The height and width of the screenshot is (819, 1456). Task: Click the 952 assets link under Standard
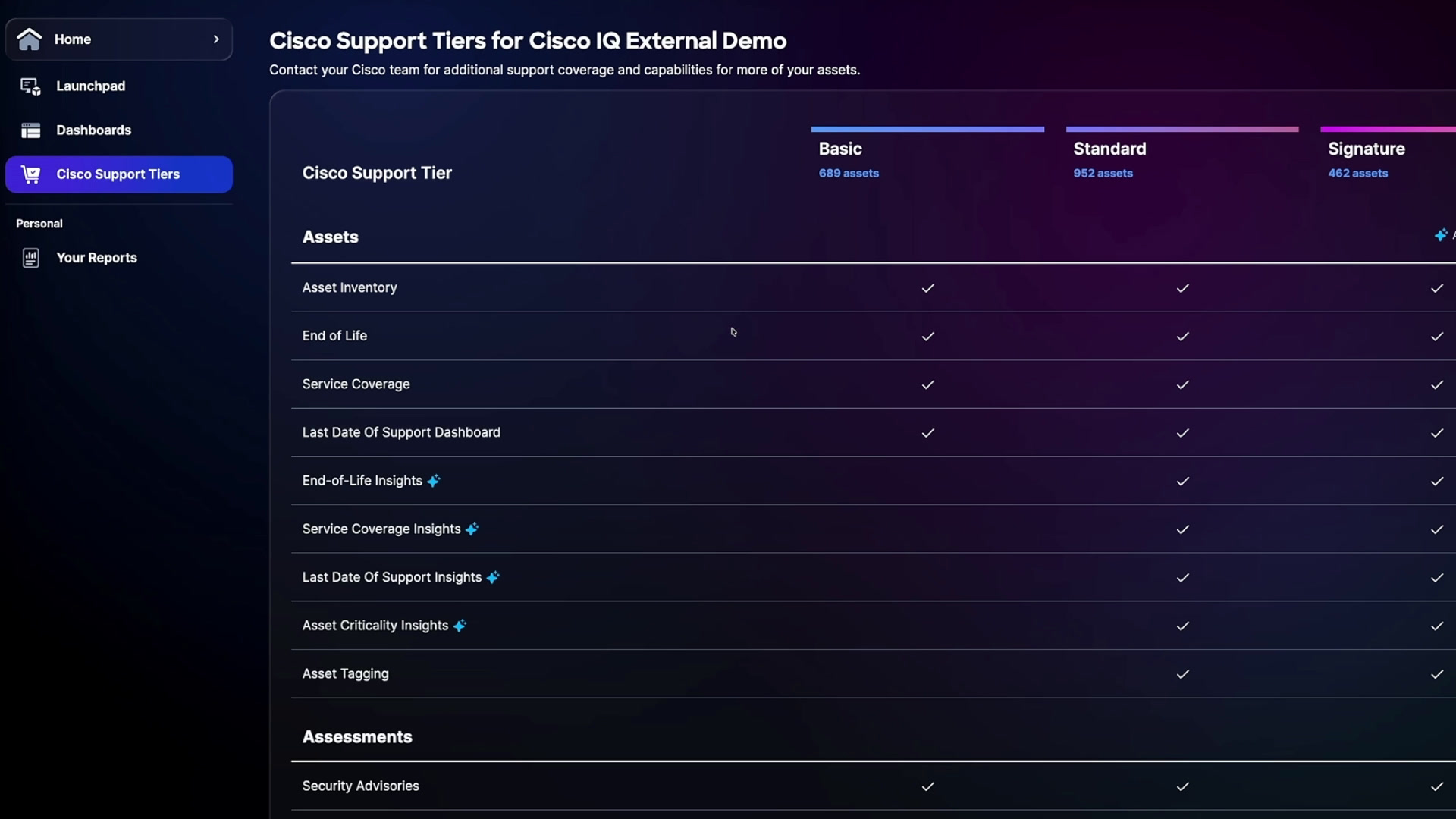(1103, 173)
